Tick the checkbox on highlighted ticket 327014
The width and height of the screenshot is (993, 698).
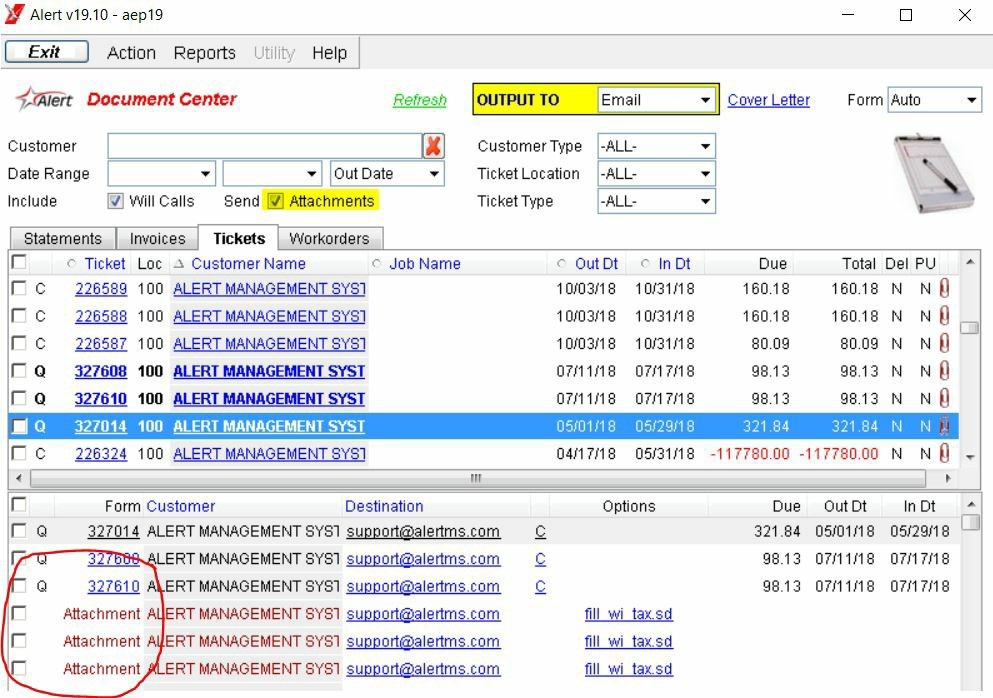(19, 426)
